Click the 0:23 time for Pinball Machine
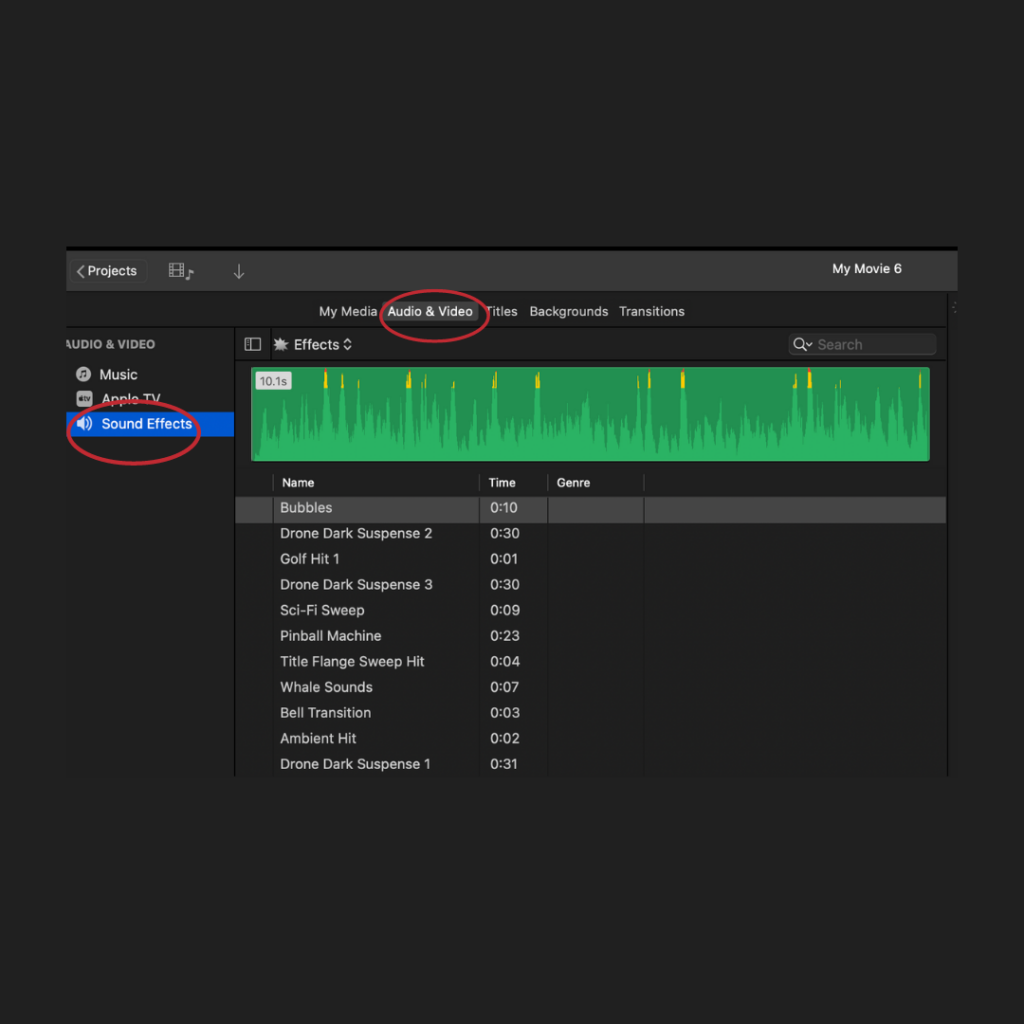Screen dimensions: 1024x1024 (505, 636)
